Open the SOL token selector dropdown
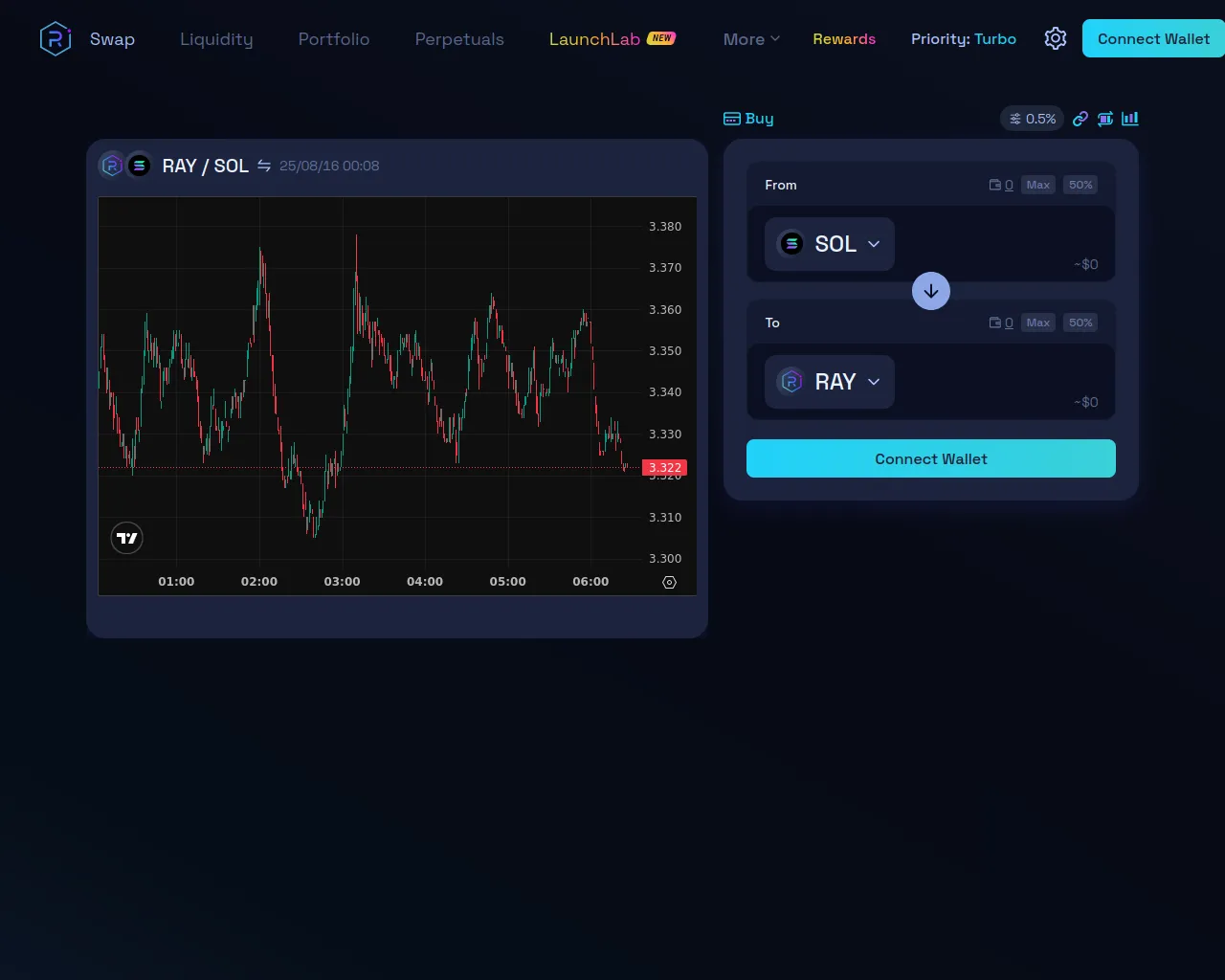This screenshot has height=980, width=1225. click(x=830, y=244)
